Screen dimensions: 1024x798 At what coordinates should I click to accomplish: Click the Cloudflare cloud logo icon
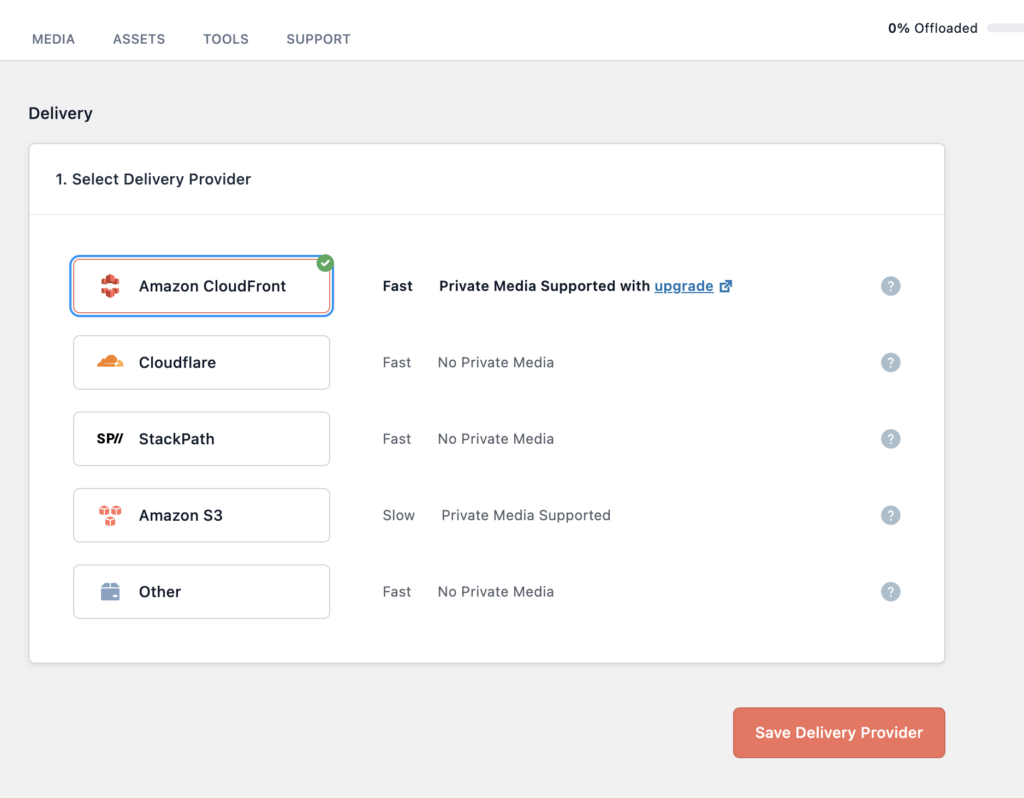point(110,362)
